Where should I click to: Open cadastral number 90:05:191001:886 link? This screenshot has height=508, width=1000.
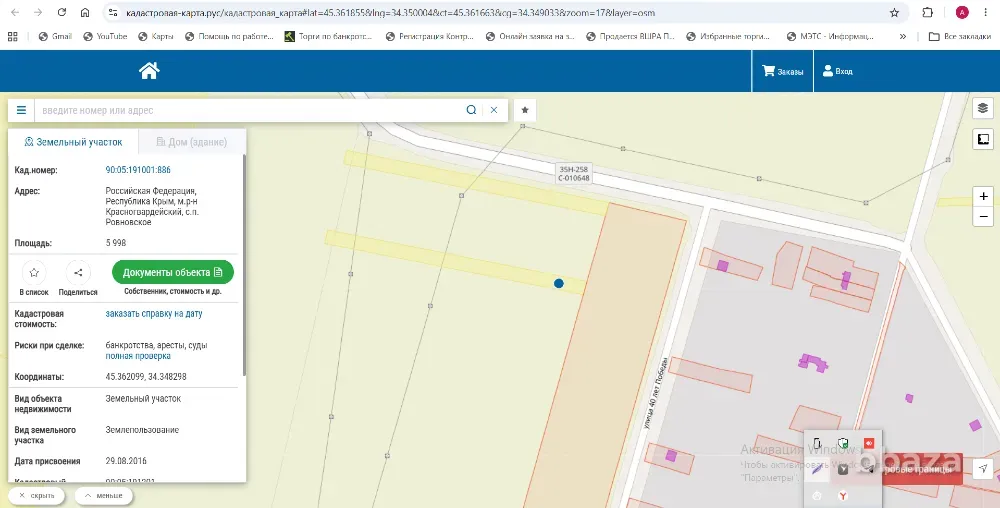138,170
